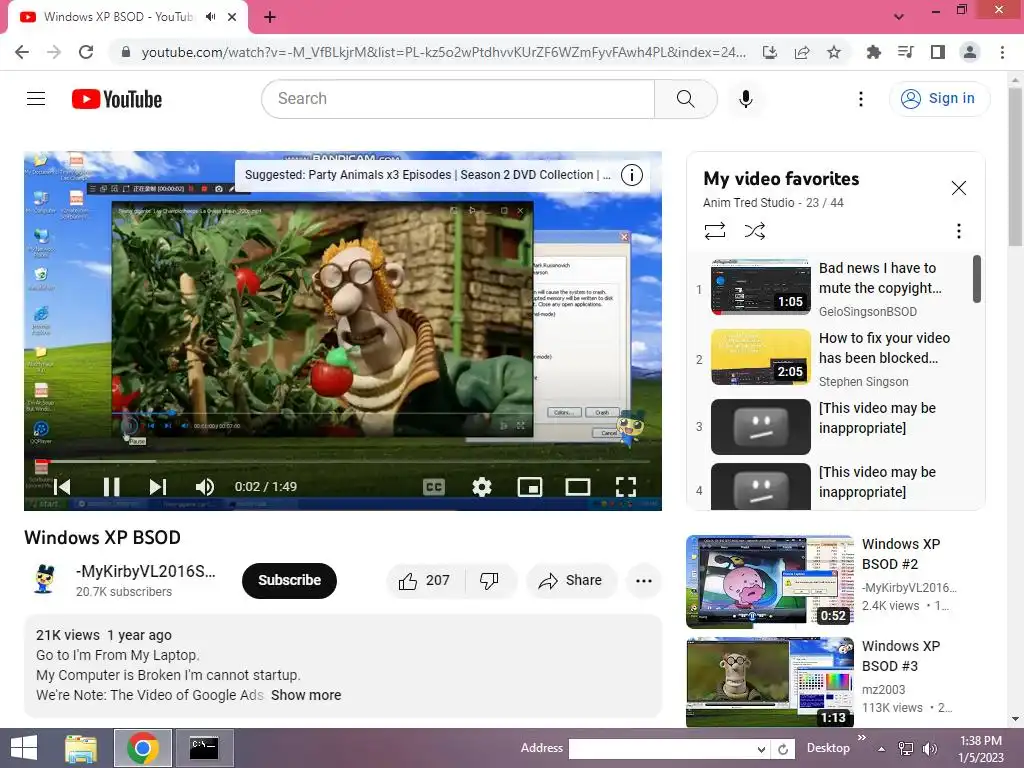Open Windows XP BSOD #3 recommended video
Viewport: 1024px width, 768px height.
[x=835, y=682]
